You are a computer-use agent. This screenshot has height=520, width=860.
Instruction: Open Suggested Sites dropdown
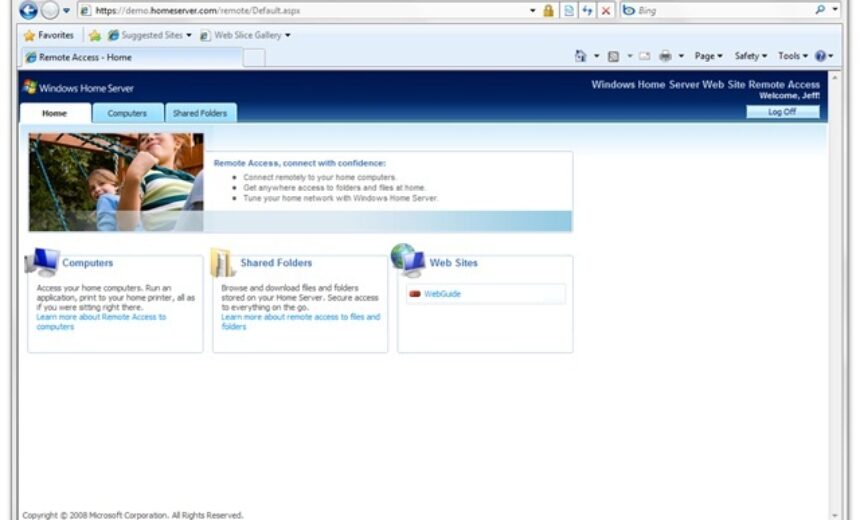pos(150,35)
